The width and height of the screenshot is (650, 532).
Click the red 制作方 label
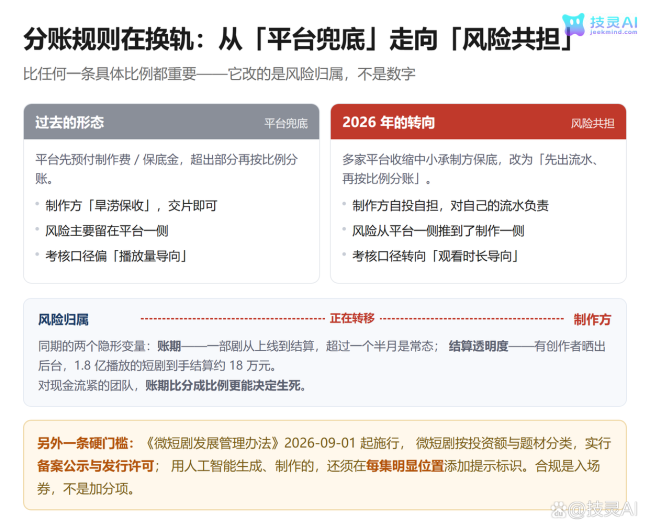592,319
